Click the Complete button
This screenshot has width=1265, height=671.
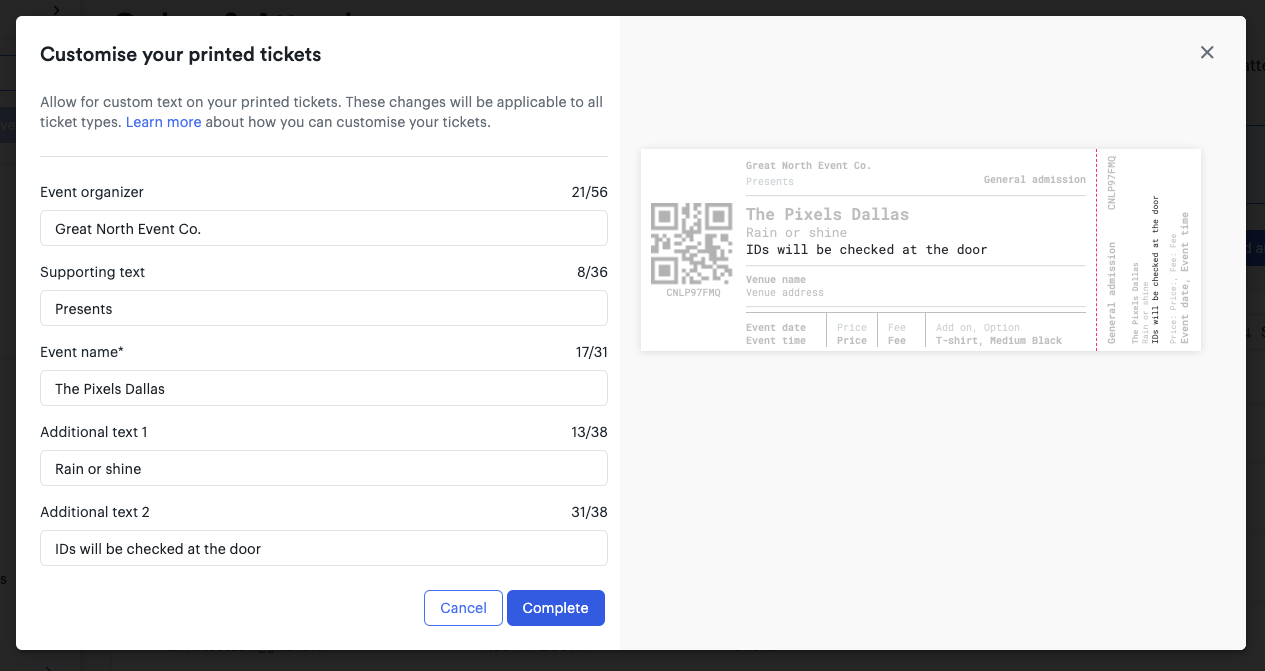click(555, 608)
